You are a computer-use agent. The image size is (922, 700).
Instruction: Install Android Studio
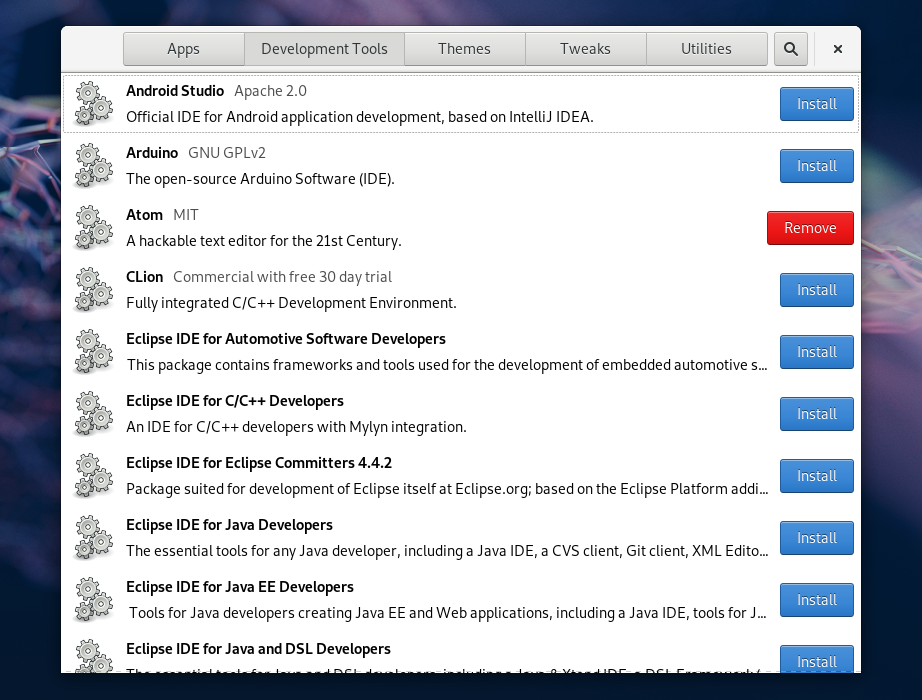[x=816, y=103]
